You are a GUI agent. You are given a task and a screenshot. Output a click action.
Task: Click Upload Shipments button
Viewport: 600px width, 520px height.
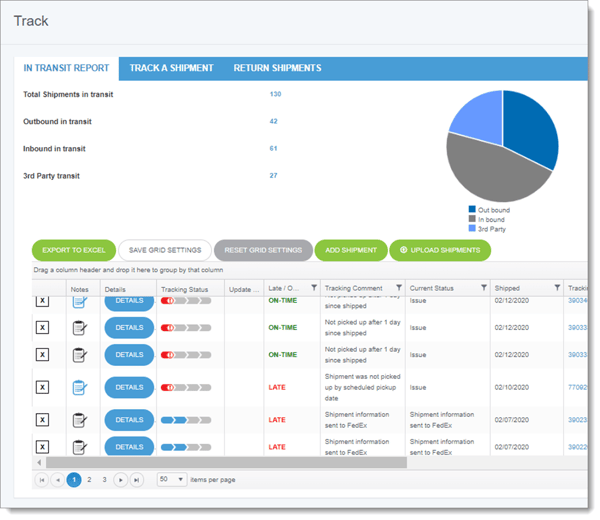[440, 250]
